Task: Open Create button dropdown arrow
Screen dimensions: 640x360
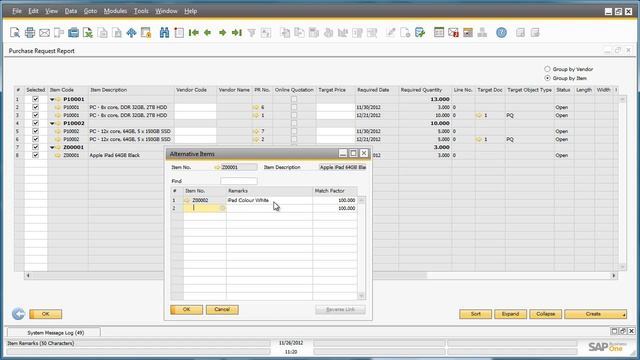Action: [624, 315]
